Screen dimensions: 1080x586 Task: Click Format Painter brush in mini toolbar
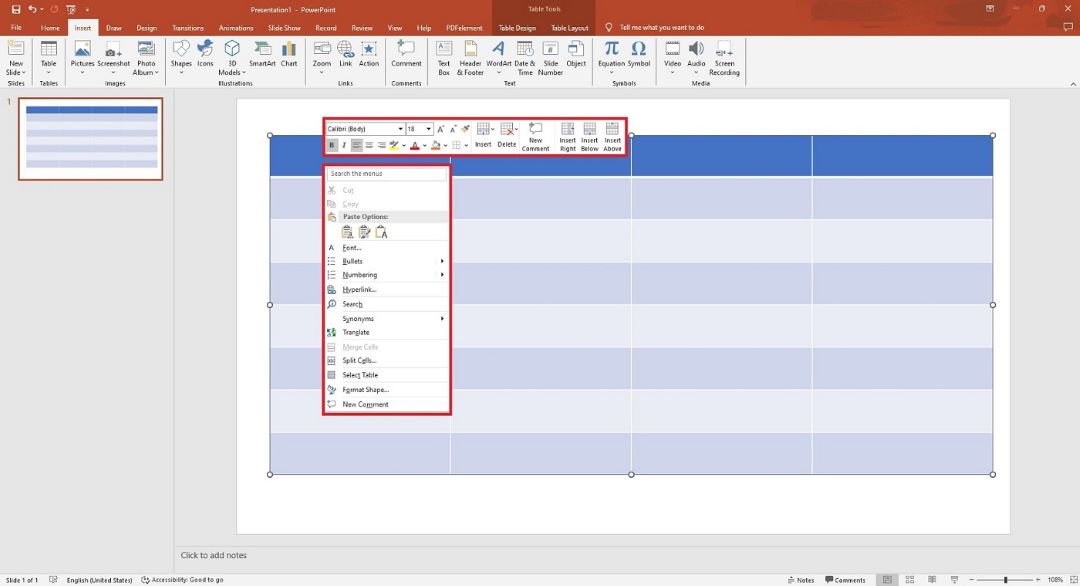coord(465,129)
